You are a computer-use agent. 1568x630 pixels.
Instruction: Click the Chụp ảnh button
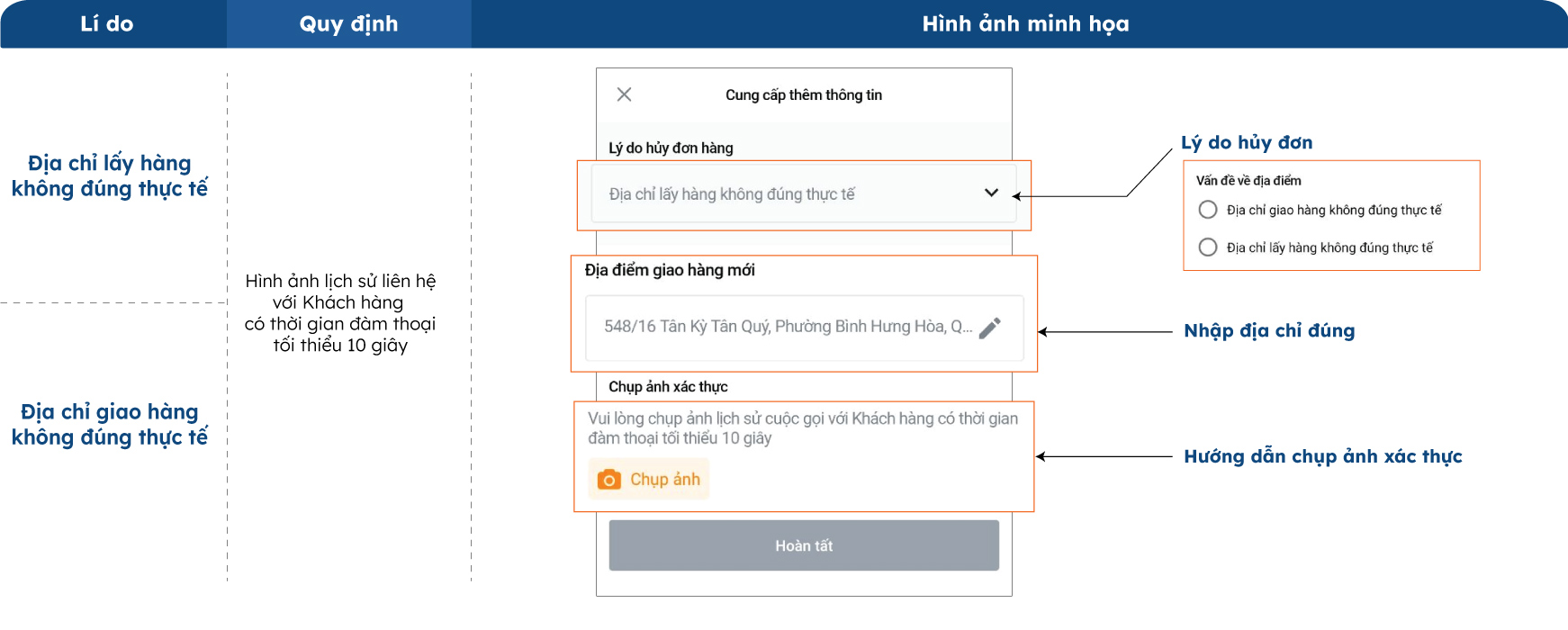pyautogui.click(x=649, y=479)
